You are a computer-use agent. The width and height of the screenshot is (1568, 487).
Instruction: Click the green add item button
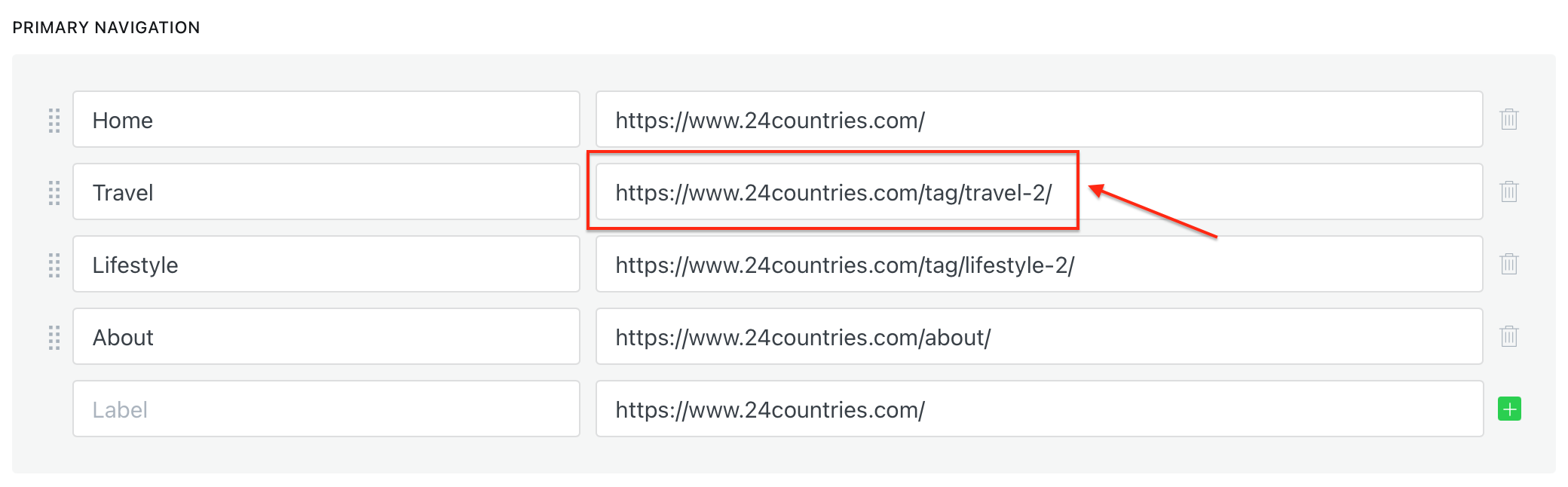pyautogui.click(x=1509, y=409)
